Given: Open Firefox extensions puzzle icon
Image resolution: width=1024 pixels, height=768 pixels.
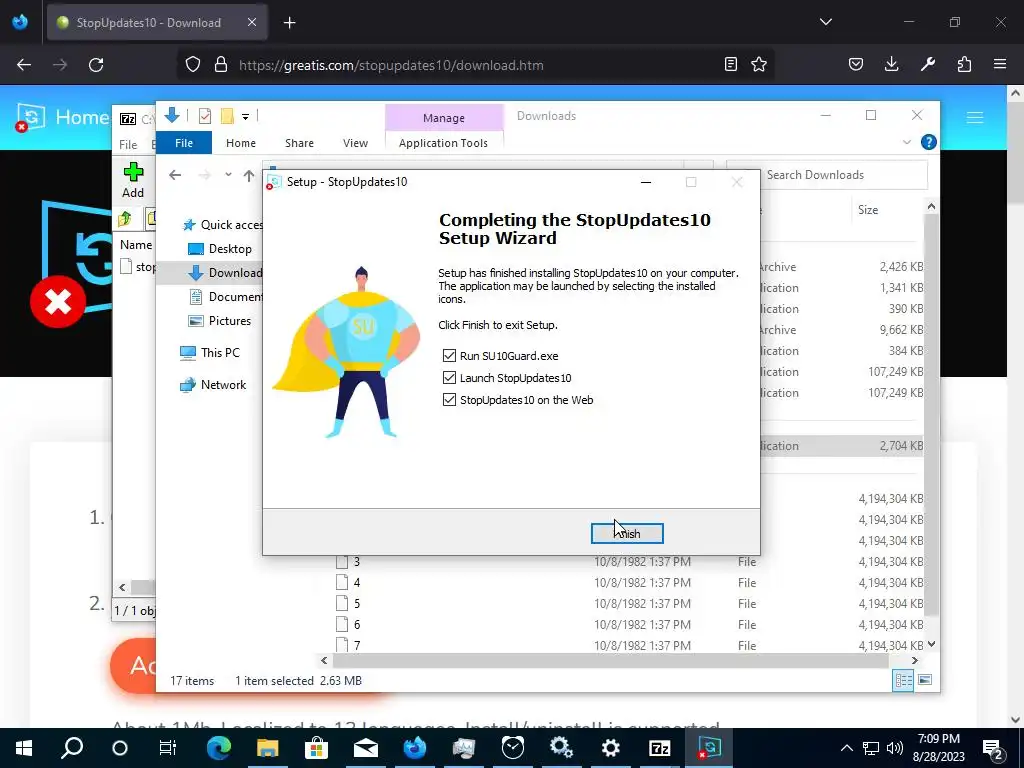Looking at the screenshot, I should pos(964,64).
